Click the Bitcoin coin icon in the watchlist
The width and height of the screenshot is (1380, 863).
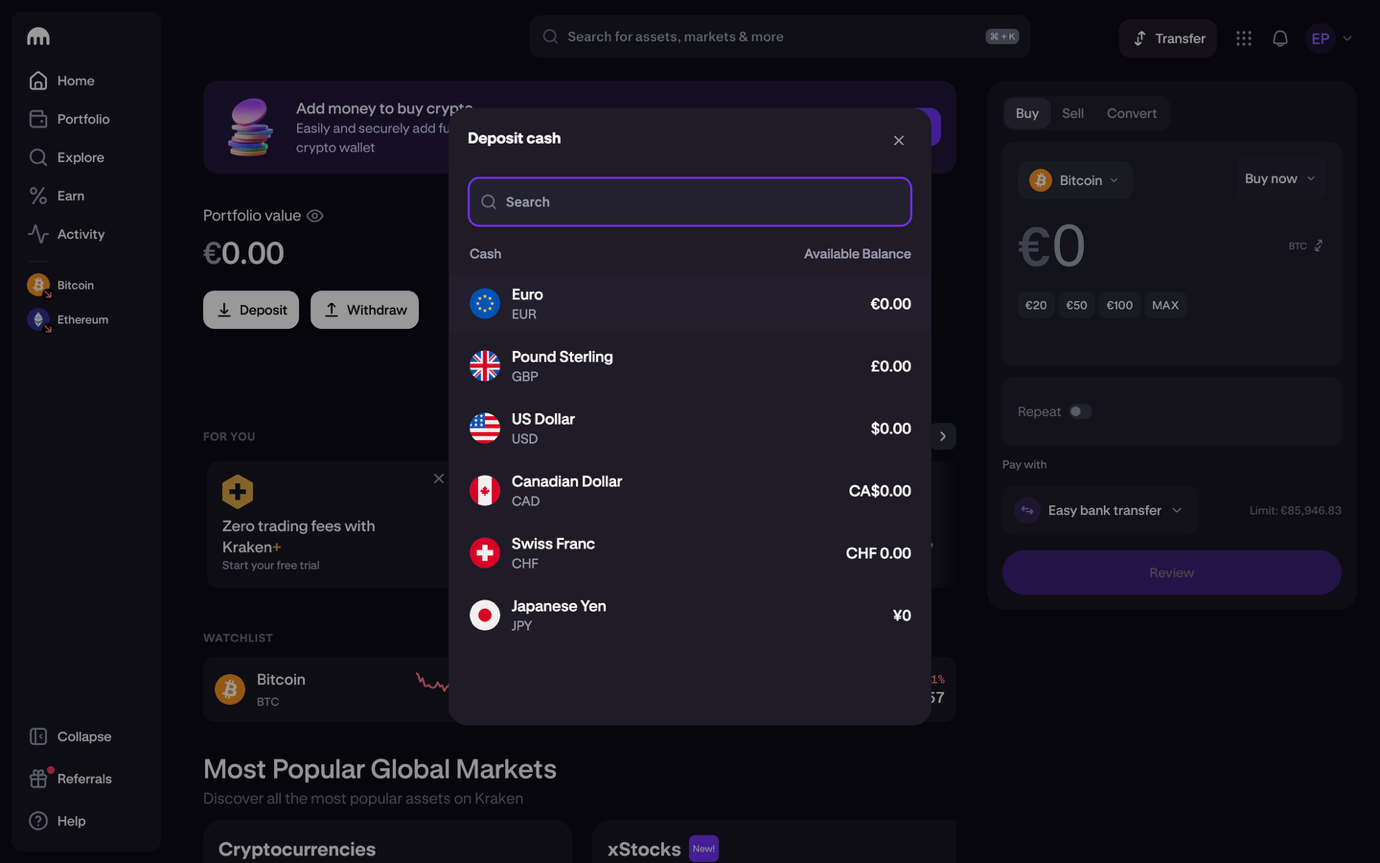230,689
